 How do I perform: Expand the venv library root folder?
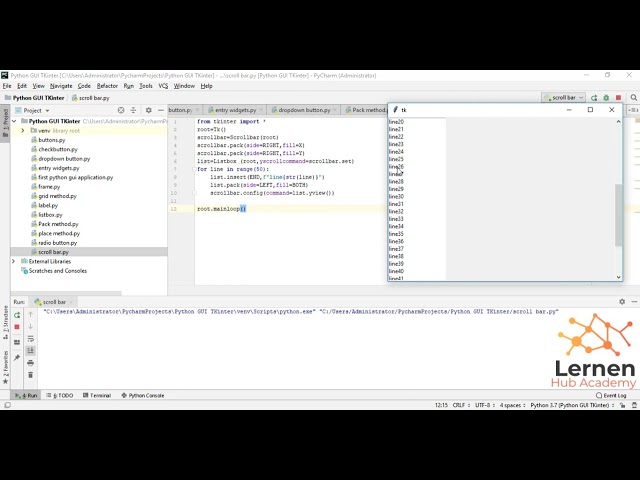(23, 131)
